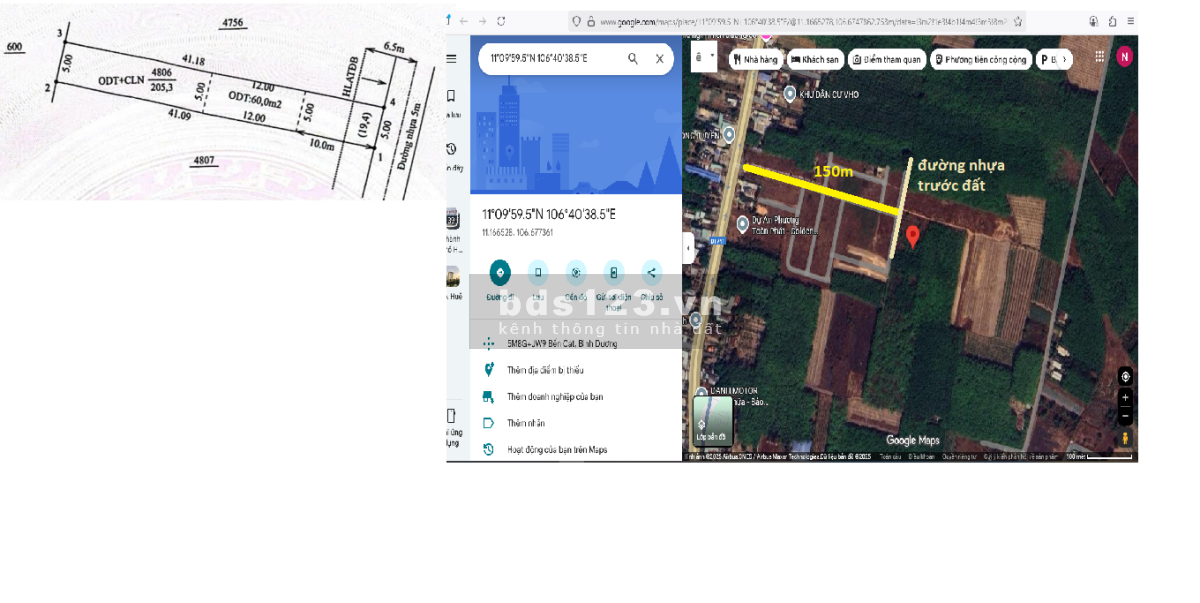Viewport: 1200px width, 603px height.
Task: Zoom in the map with plus button
Action: (1126, 397)
